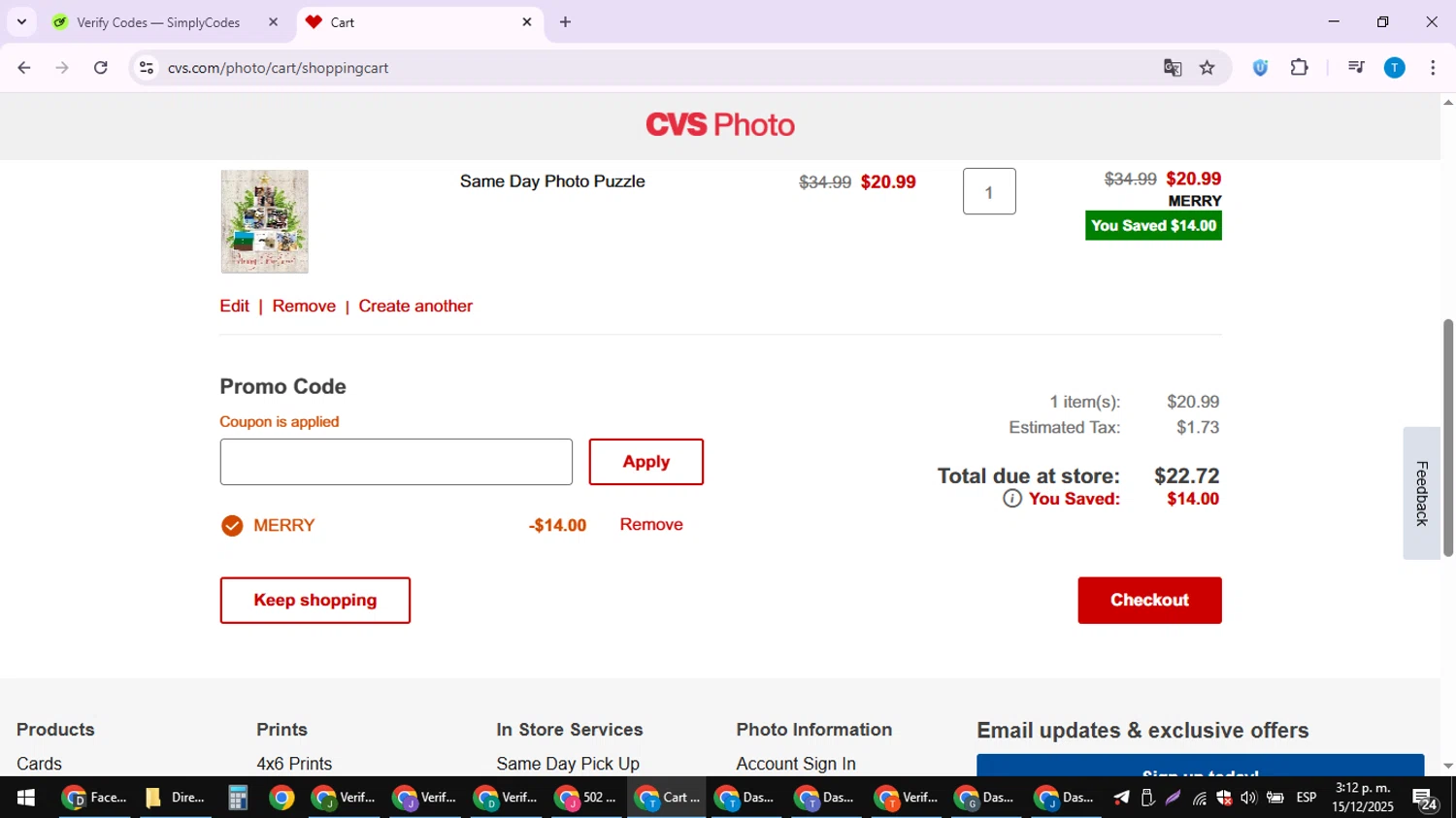Screen dimensions: 1456x818
Task: Open the 502 Chrome taskbar window
Action: [586, 798]
